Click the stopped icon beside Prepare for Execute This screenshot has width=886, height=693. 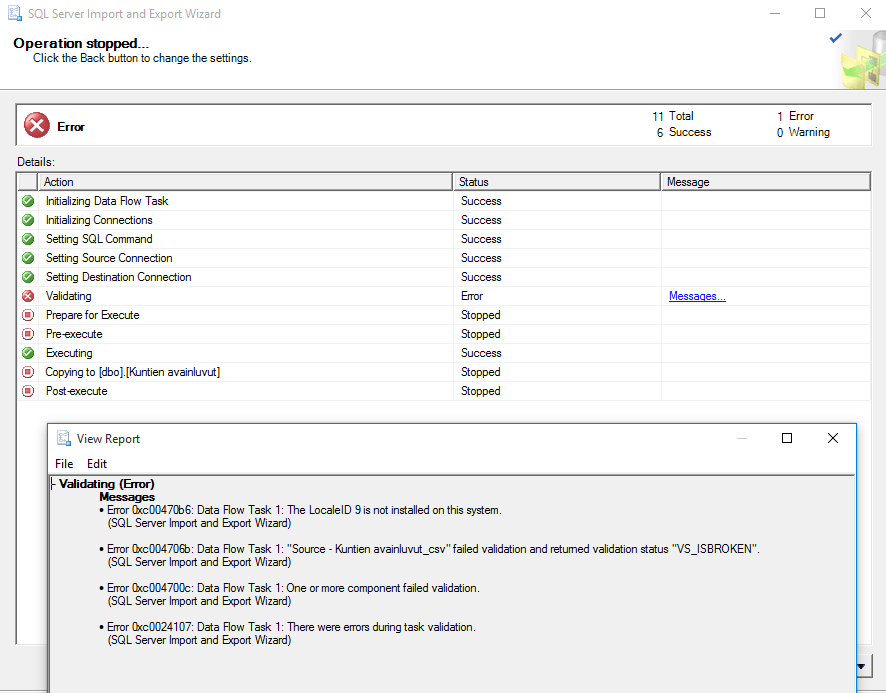point(29,314)
